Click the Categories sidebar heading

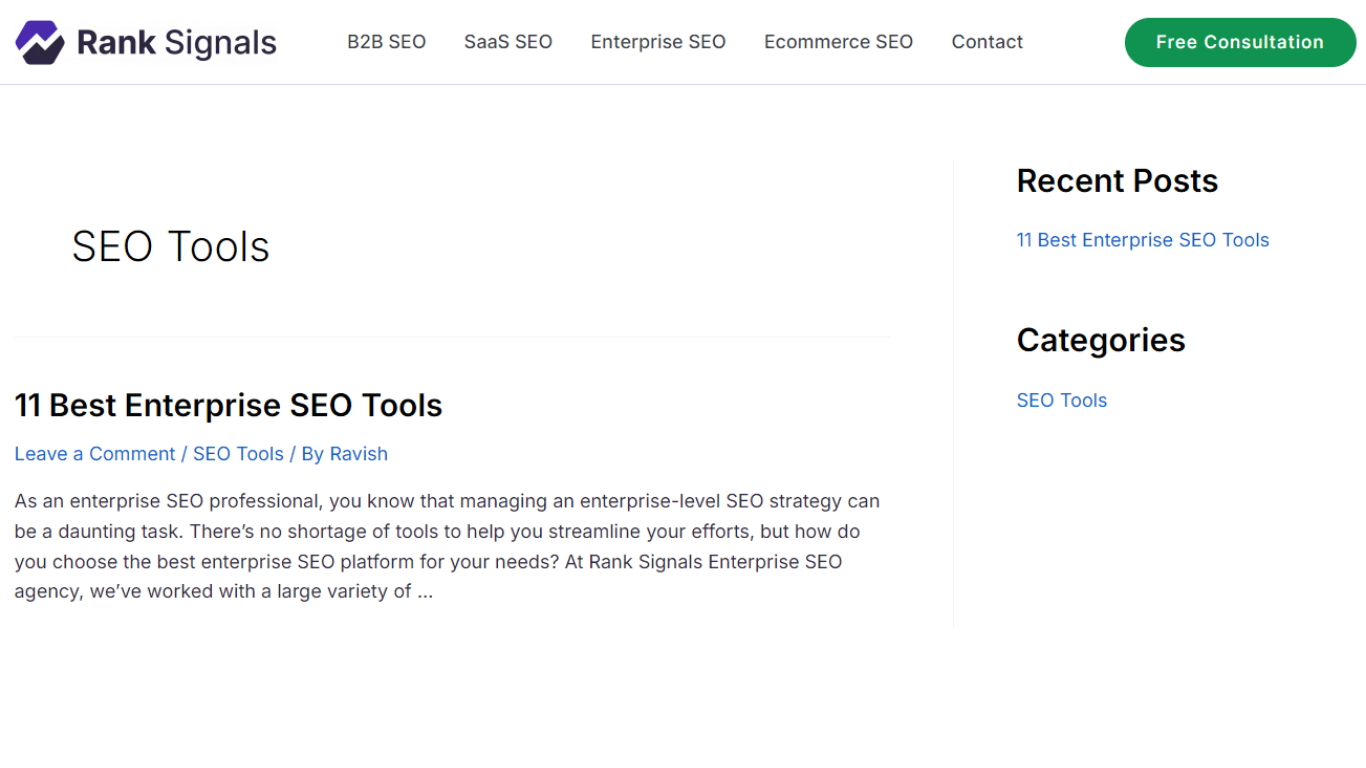pyautogui.click(x=1101, y=340)
